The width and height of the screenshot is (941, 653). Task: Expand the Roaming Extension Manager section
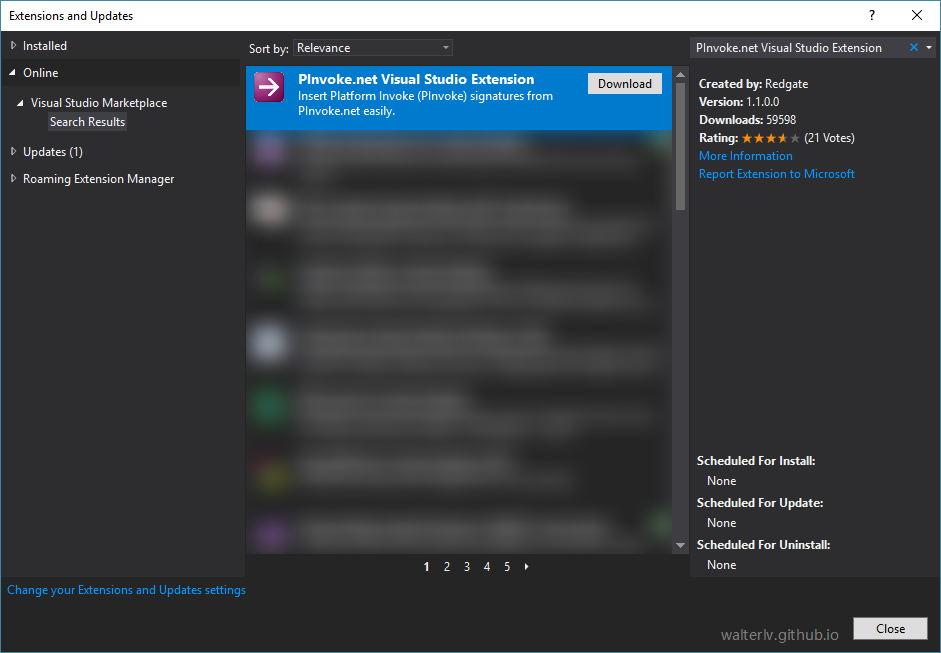click(x=12, y=178)
